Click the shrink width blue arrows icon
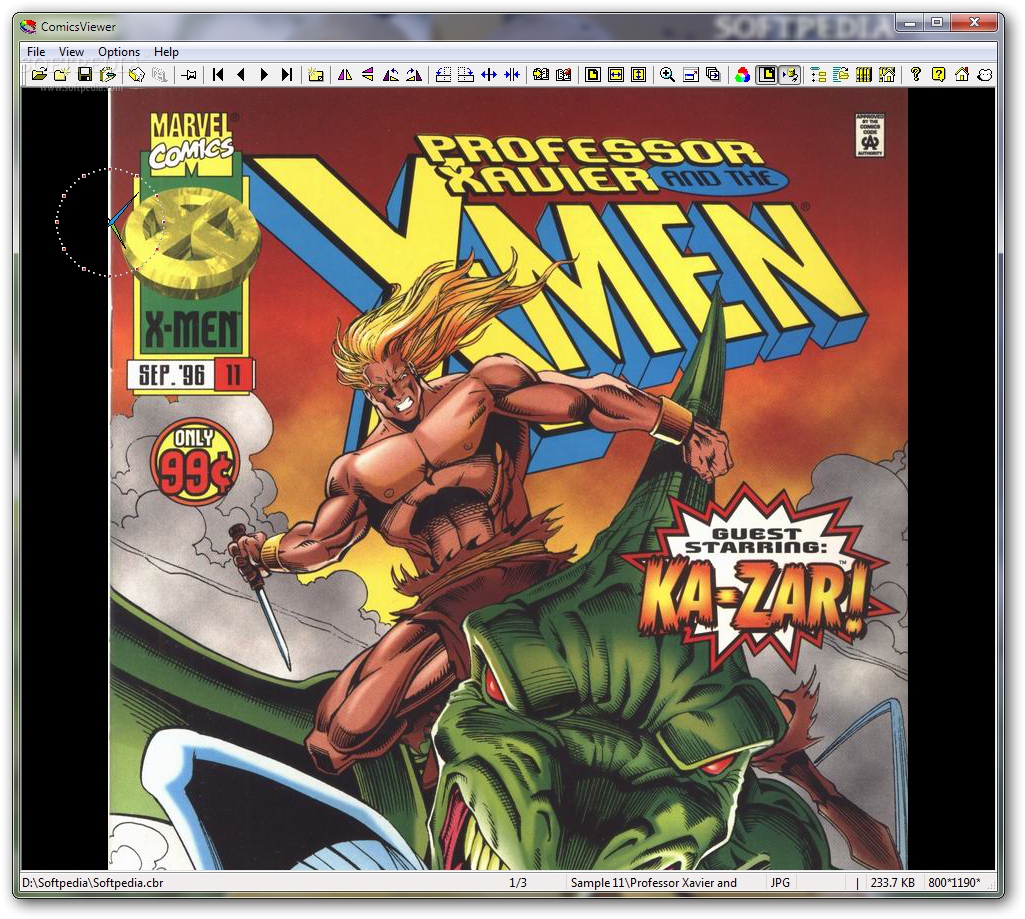The width and height of the screenshot is (1025, 919). (511, 75)
